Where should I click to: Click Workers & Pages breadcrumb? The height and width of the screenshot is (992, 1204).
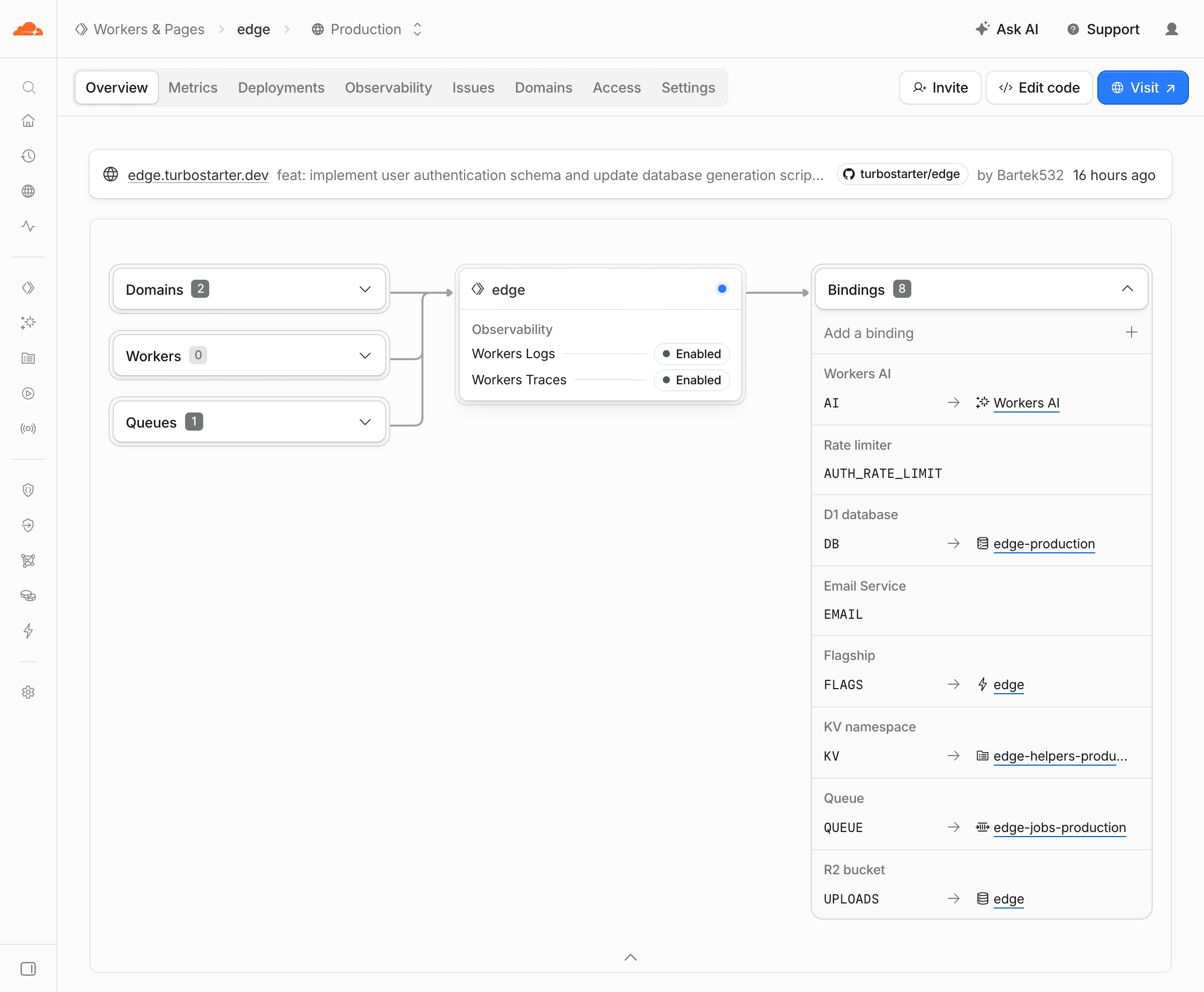(140, 29)
